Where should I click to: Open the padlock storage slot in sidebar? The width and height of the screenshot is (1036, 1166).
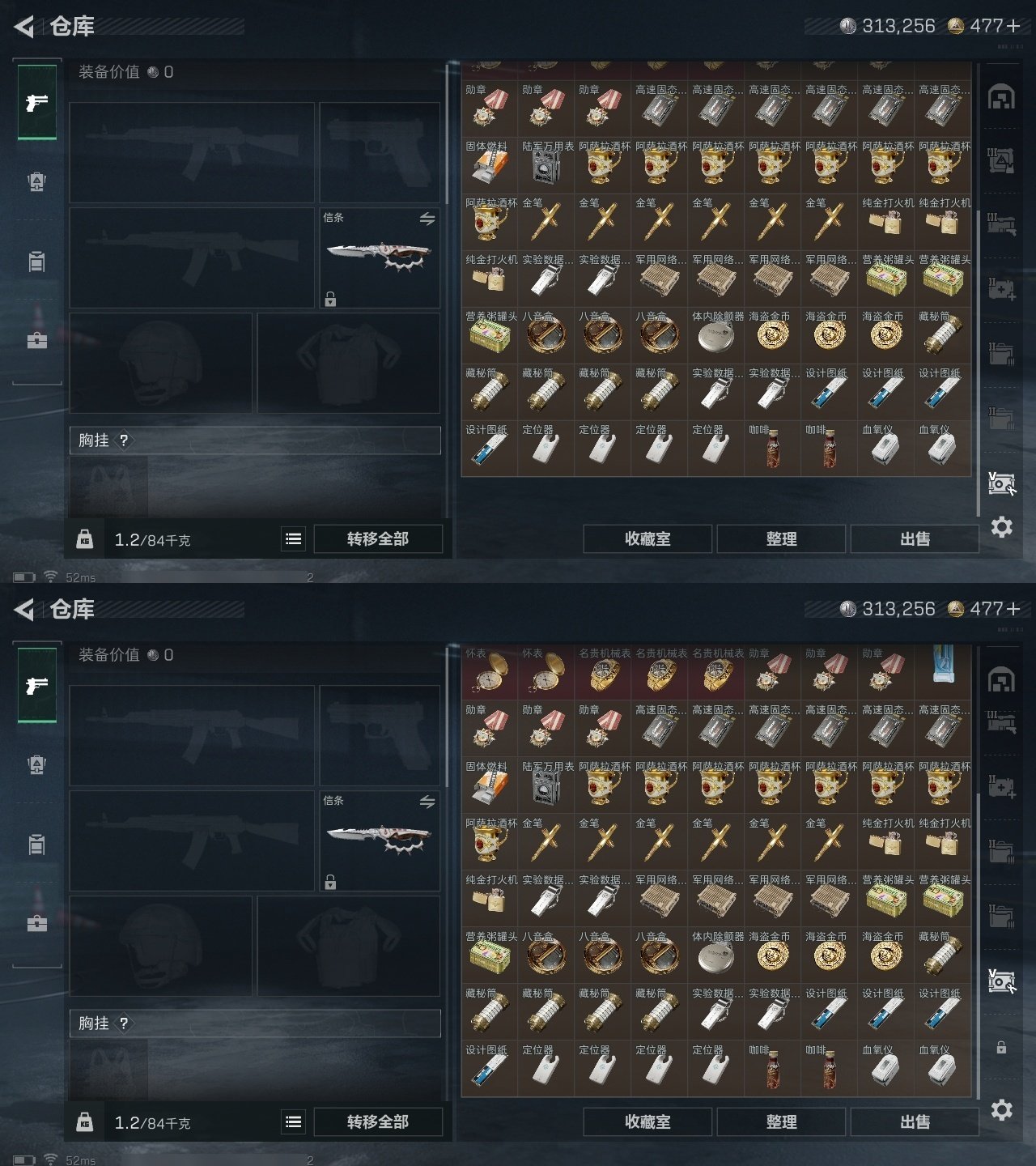tap(1001, 1047)
